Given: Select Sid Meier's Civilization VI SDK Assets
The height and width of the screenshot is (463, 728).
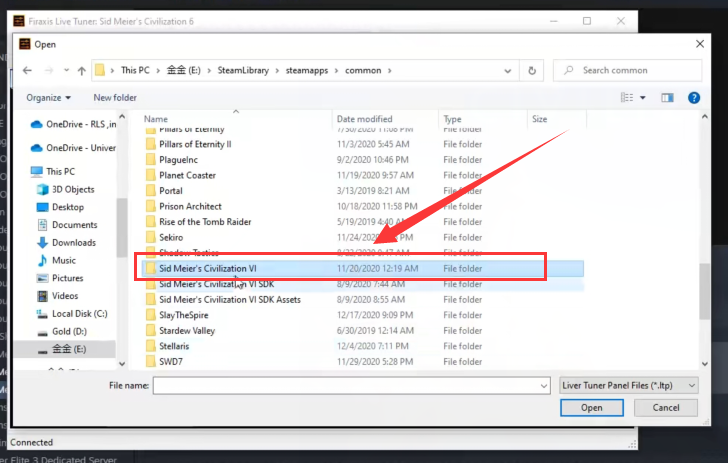Looking at the screenshot, I should pyautogui.click(x=229, y=300).
